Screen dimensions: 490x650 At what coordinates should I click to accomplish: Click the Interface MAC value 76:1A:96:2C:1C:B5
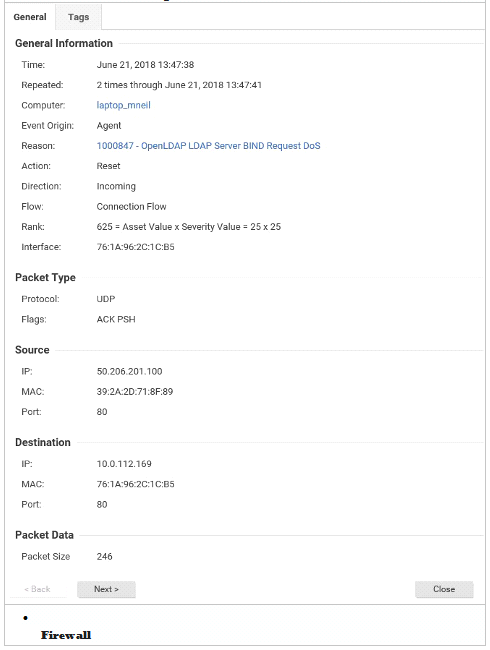pyautogui.click(x=136, y=247)
